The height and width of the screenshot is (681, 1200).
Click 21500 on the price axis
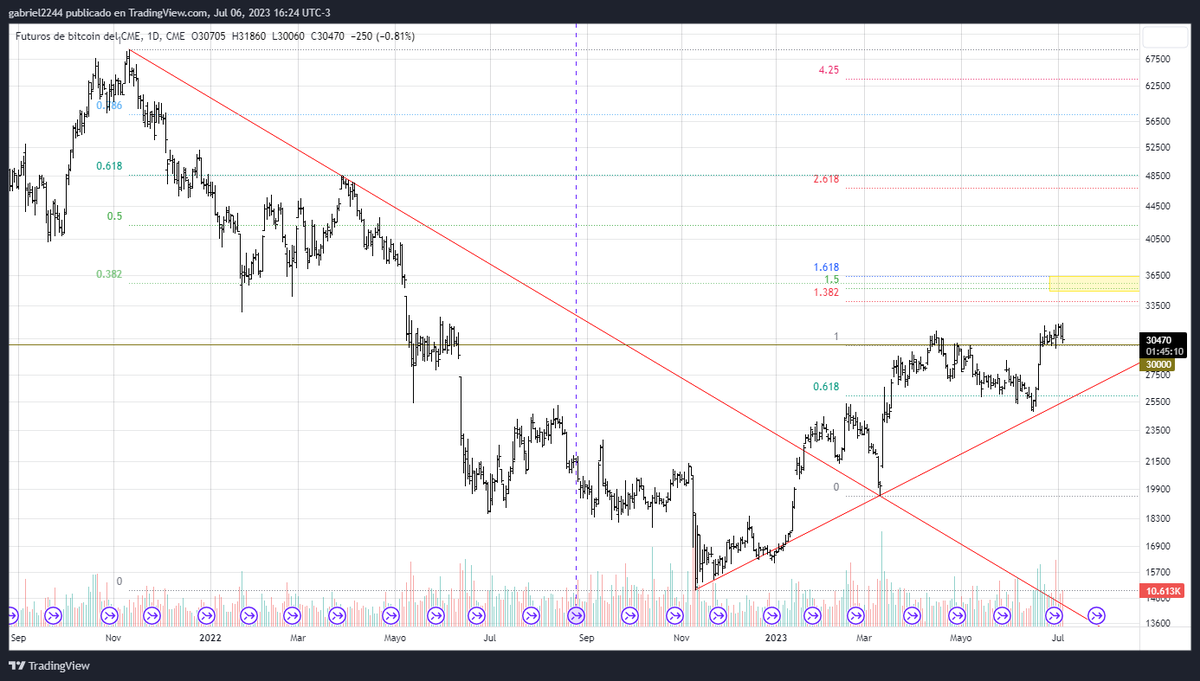[x=1160, y=462]
